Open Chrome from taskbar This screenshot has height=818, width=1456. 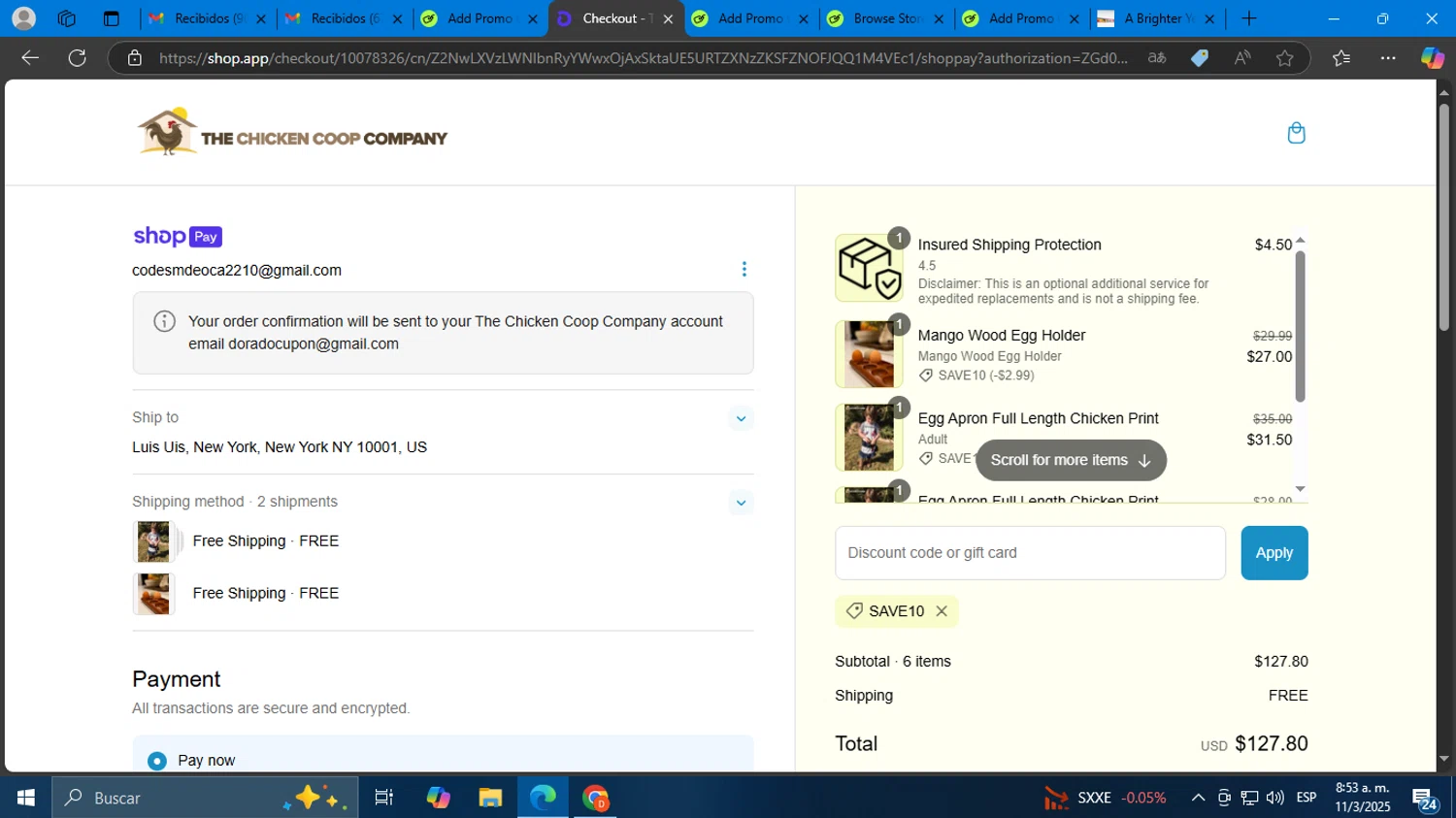click(x=595, y=798)
